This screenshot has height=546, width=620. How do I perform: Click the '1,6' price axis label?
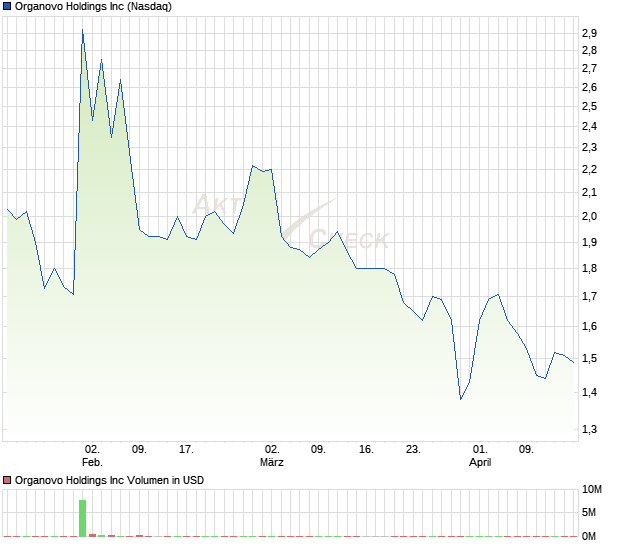click(589, 327)
